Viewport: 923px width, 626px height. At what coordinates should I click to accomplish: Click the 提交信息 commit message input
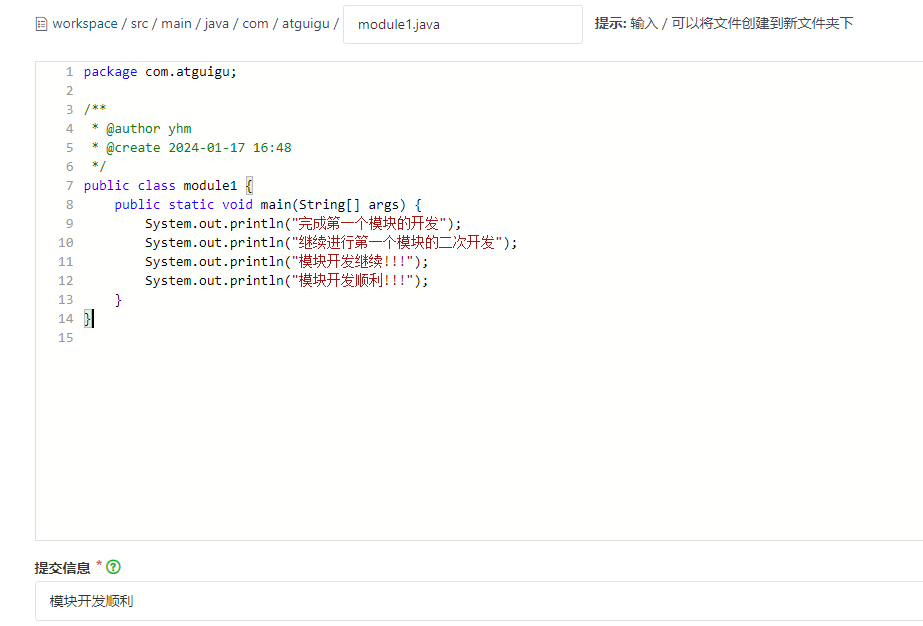[480, 601]
